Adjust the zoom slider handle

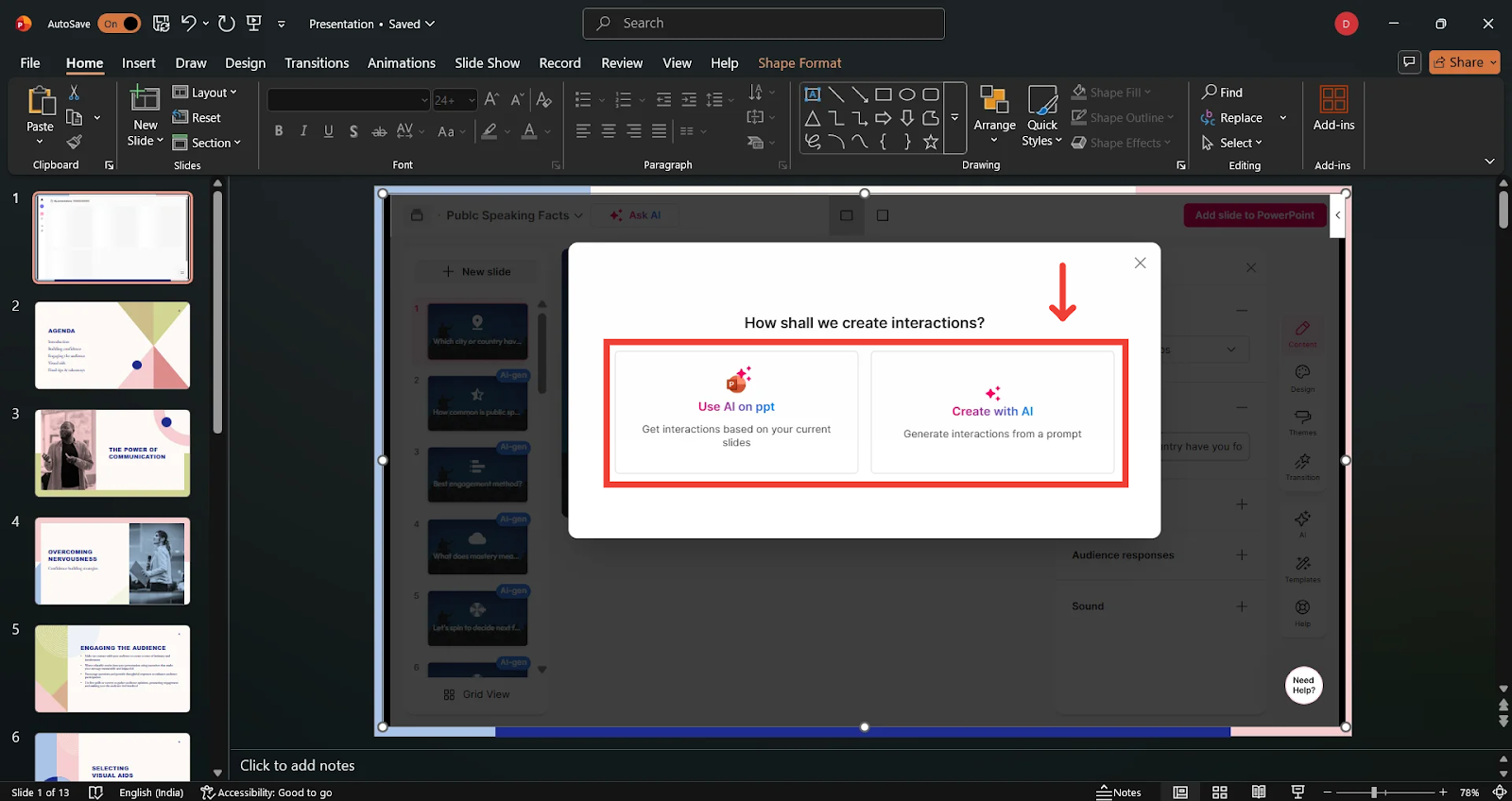(x=1374, y=792)
